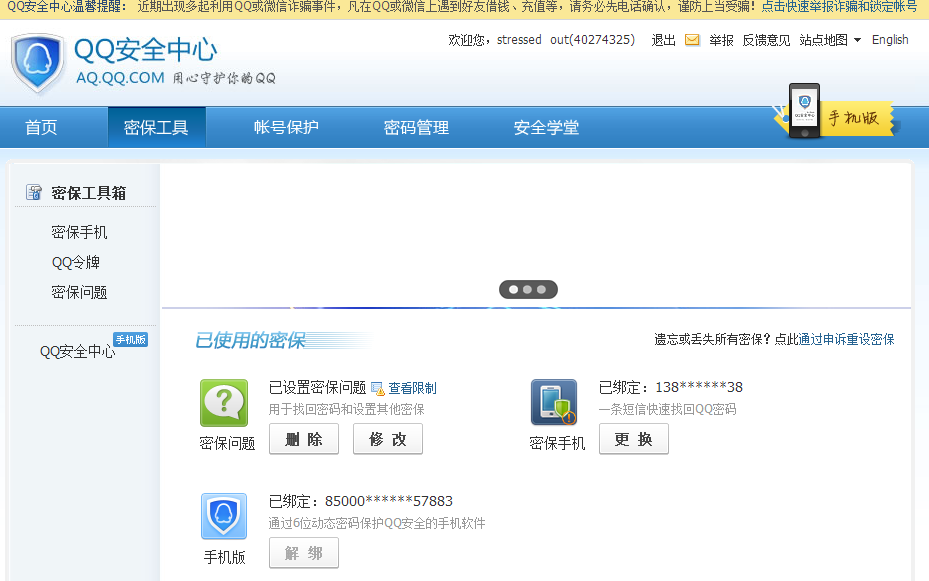Click the 已使用的密保 heading

249,340
